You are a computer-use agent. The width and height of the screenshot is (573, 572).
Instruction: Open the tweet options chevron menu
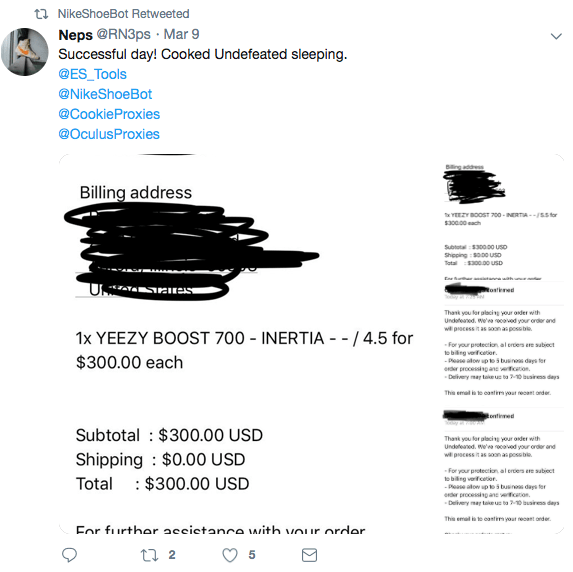click(x=556, y=36)
